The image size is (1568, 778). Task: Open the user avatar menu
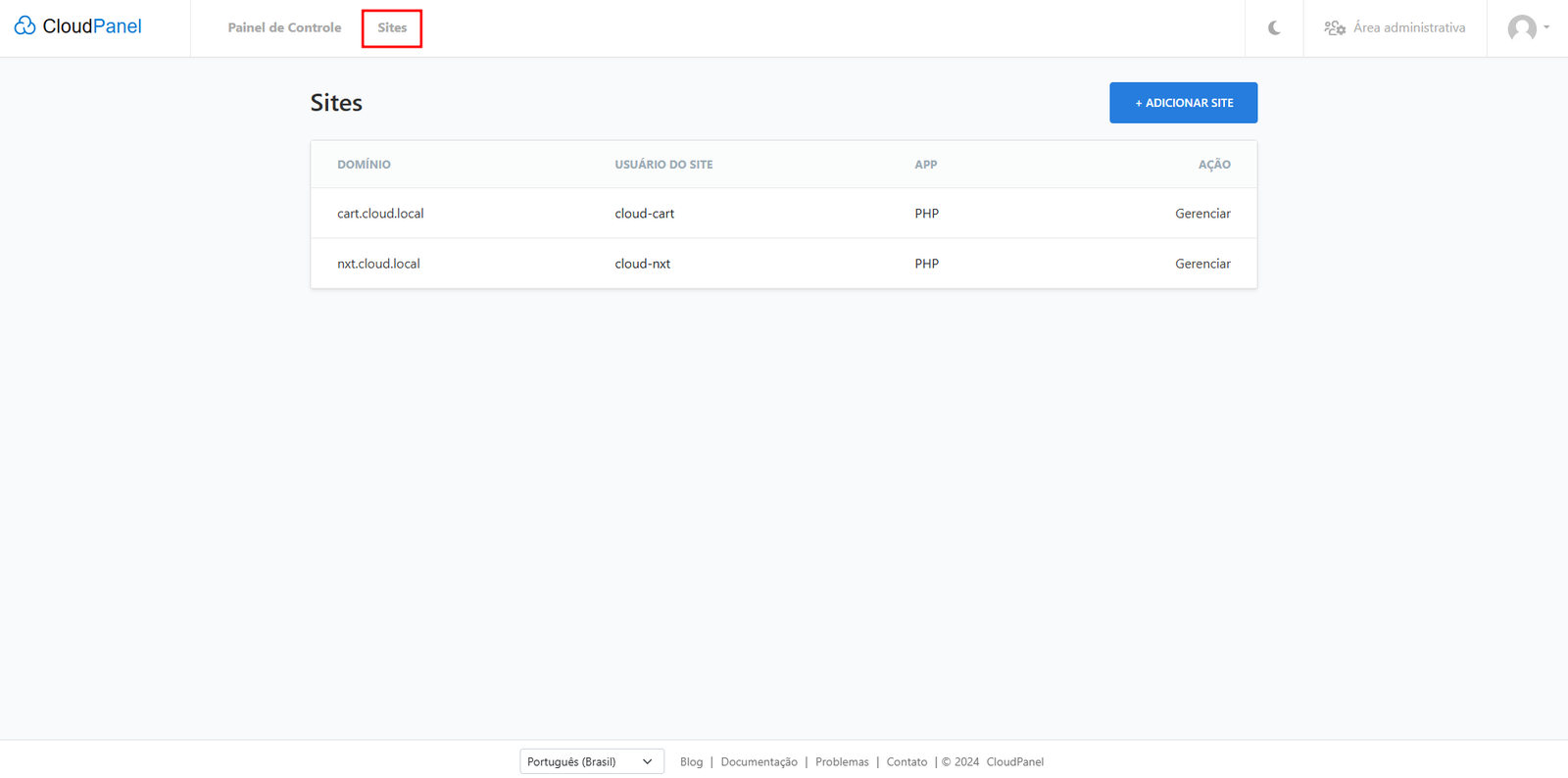tap(1521, 28)
